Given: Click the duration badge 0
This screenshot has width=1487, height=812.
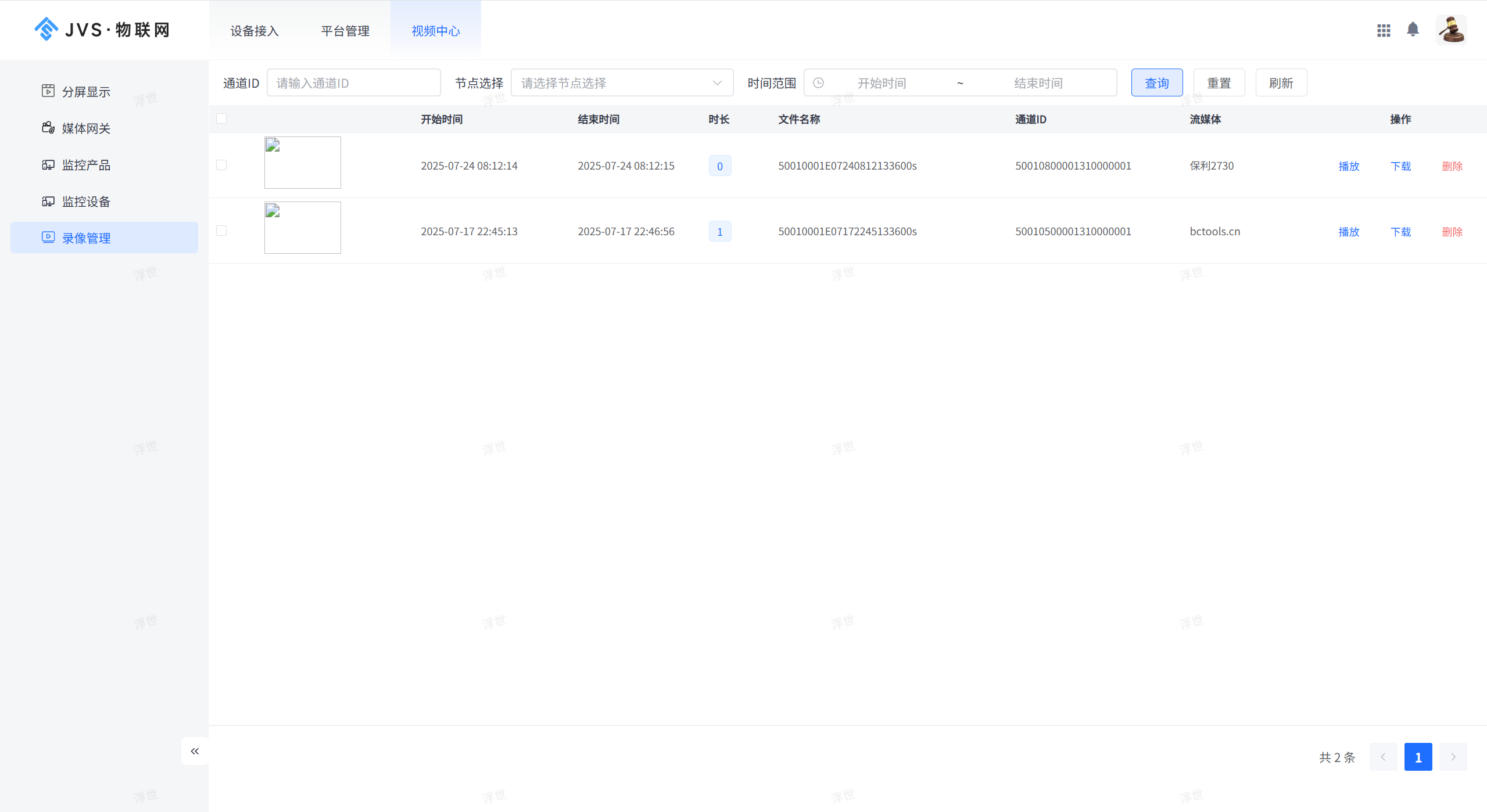Looking at the screenshot, I should pyautogui.click(x=719, y=166).
